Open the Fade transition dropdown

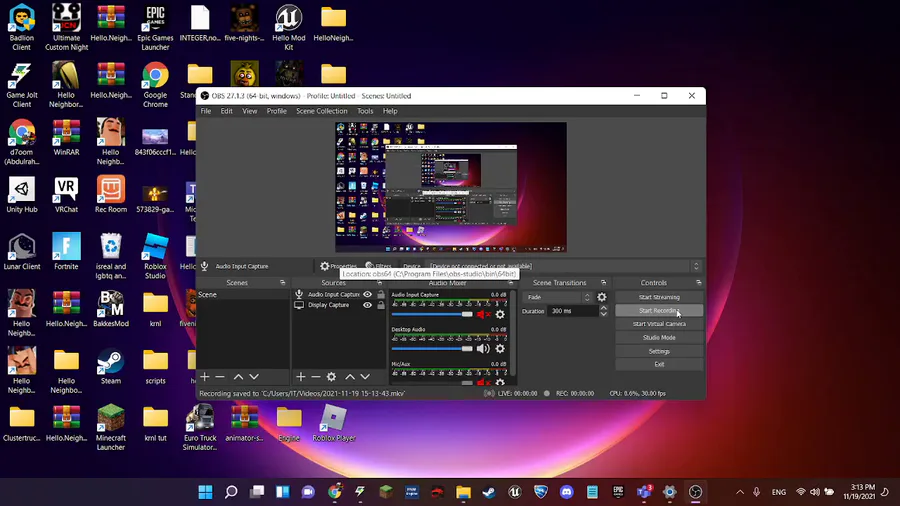tap(557, 297)
